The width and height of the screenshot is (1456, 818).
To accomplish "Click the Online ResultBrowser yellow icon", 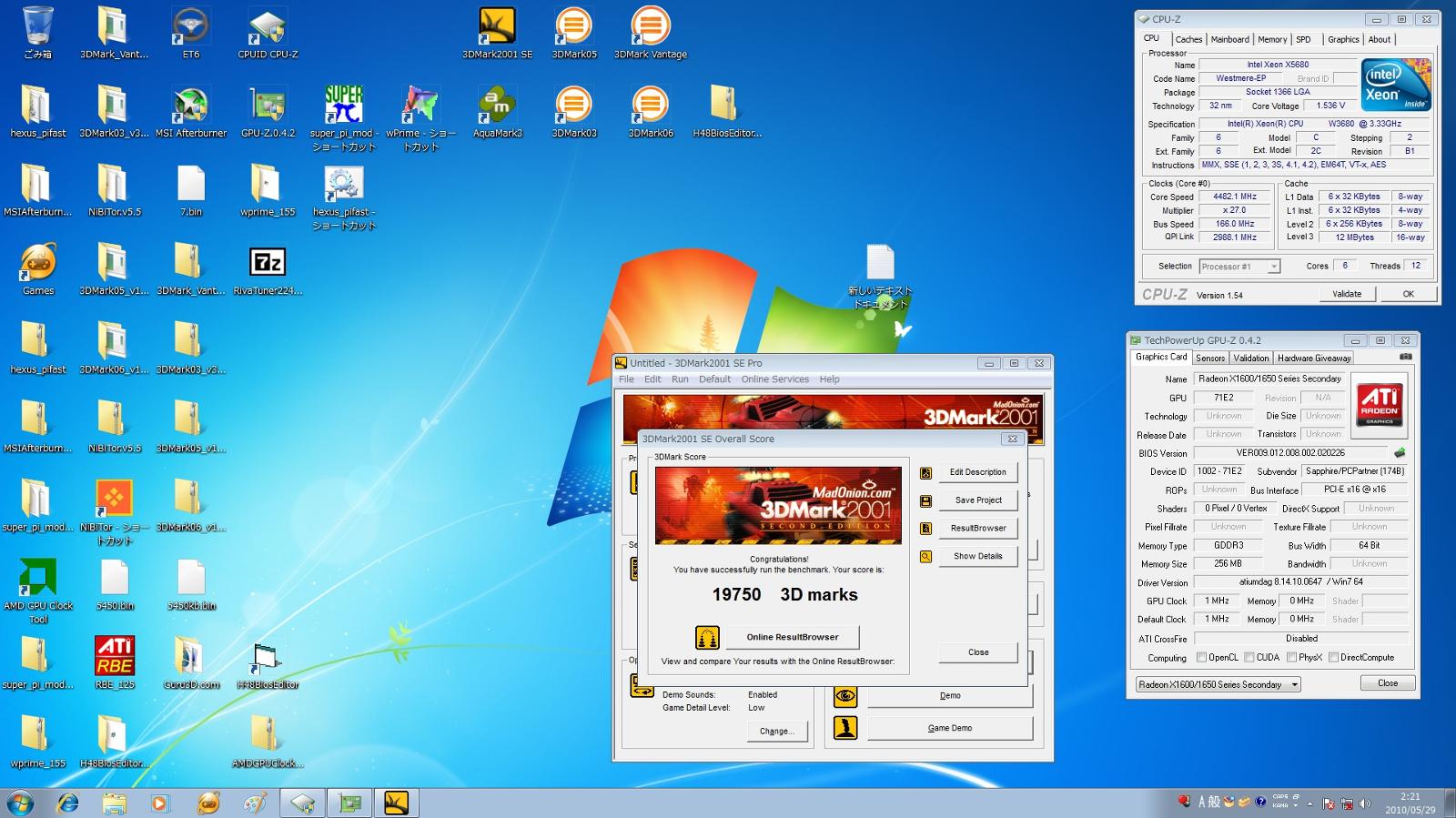I will (707, 637).
